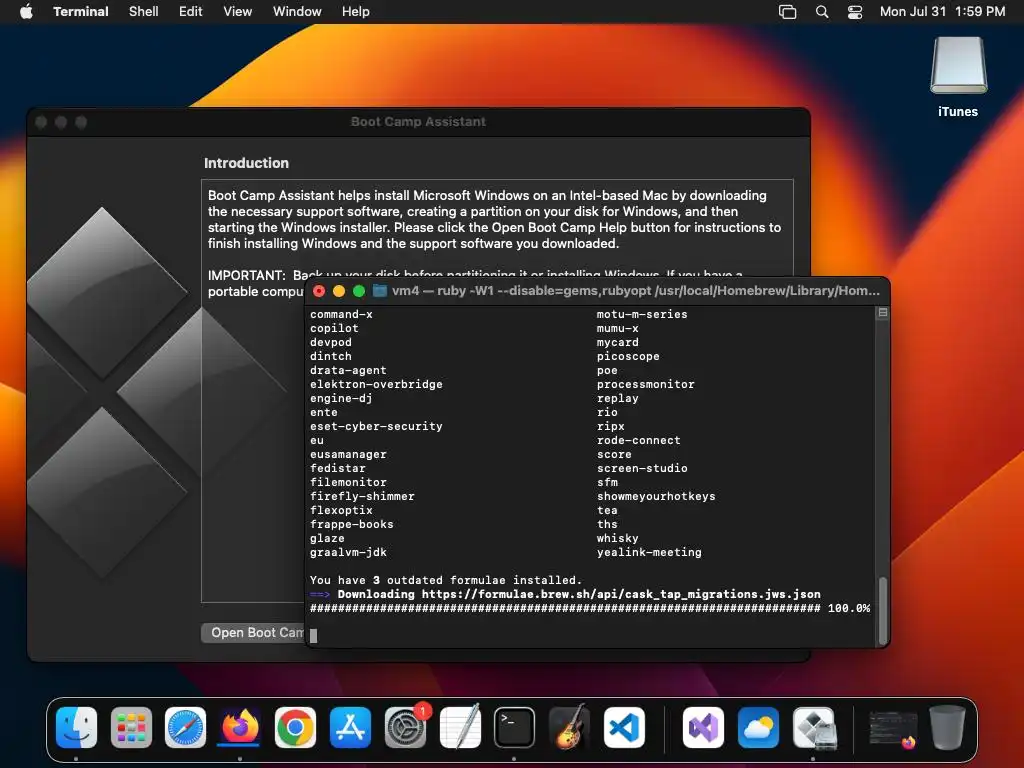Open Finder from the Dock
This screenshot has width=1024, height=768.
76,728
